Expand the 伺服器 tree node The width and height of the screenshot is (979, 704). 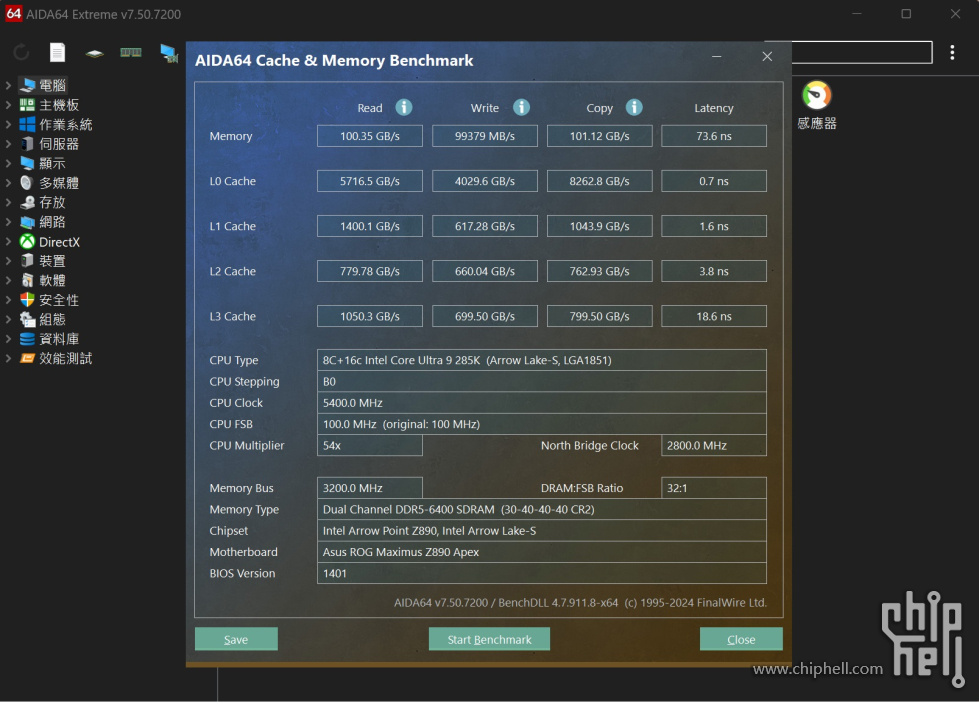[x=8, y=144]
